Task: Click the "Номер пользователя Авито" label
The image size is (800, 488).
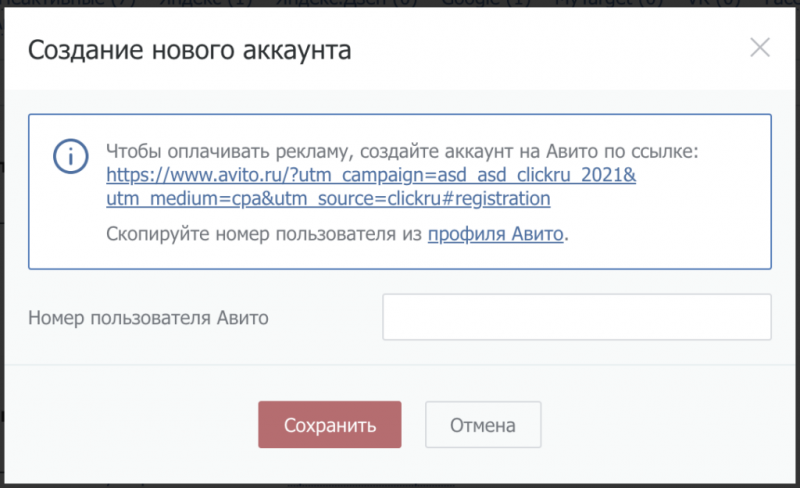Action: tap(148, 318)
